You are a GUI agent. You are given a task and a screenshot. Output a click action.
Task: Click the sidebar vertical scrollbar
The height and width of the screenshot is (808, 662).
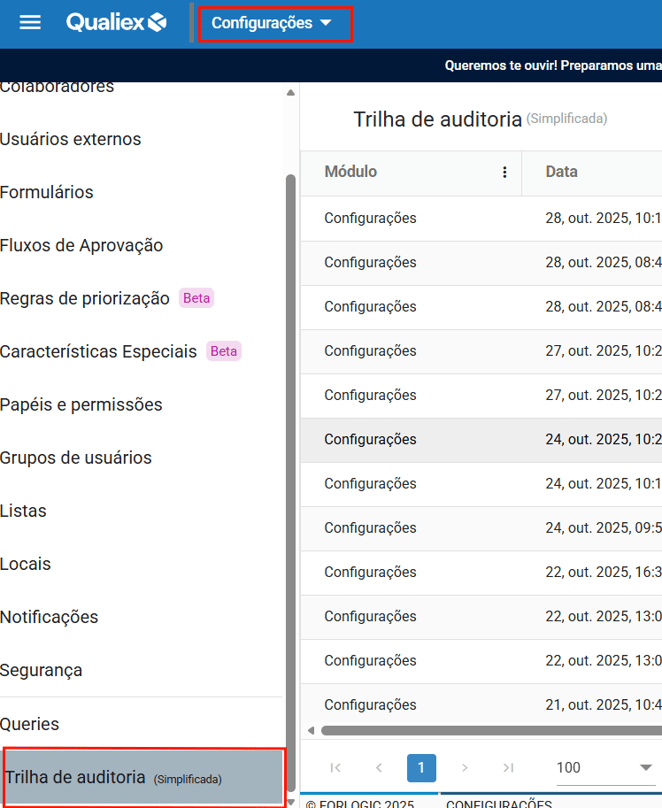point(291,450)
